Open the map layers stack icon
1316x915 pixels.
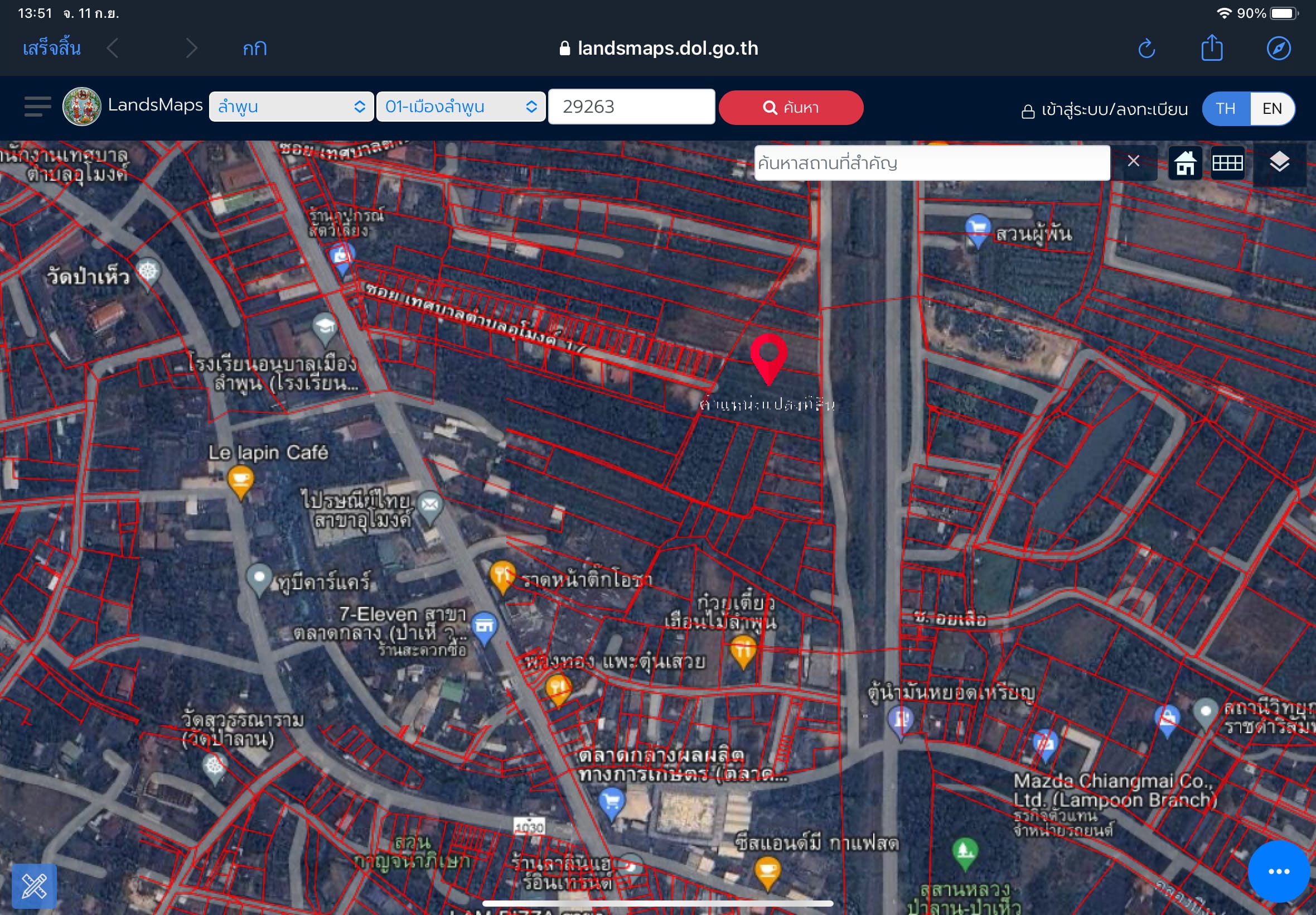[x=1279, y=163]
